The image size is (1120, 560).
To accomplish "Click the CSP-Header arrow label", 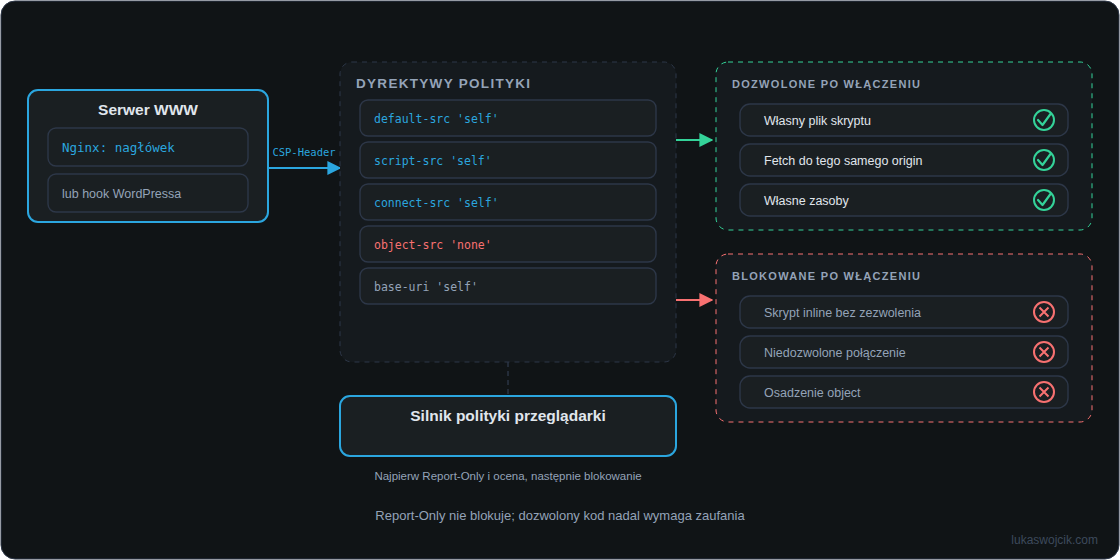I will pyautogui.click(x=304, y=152).
